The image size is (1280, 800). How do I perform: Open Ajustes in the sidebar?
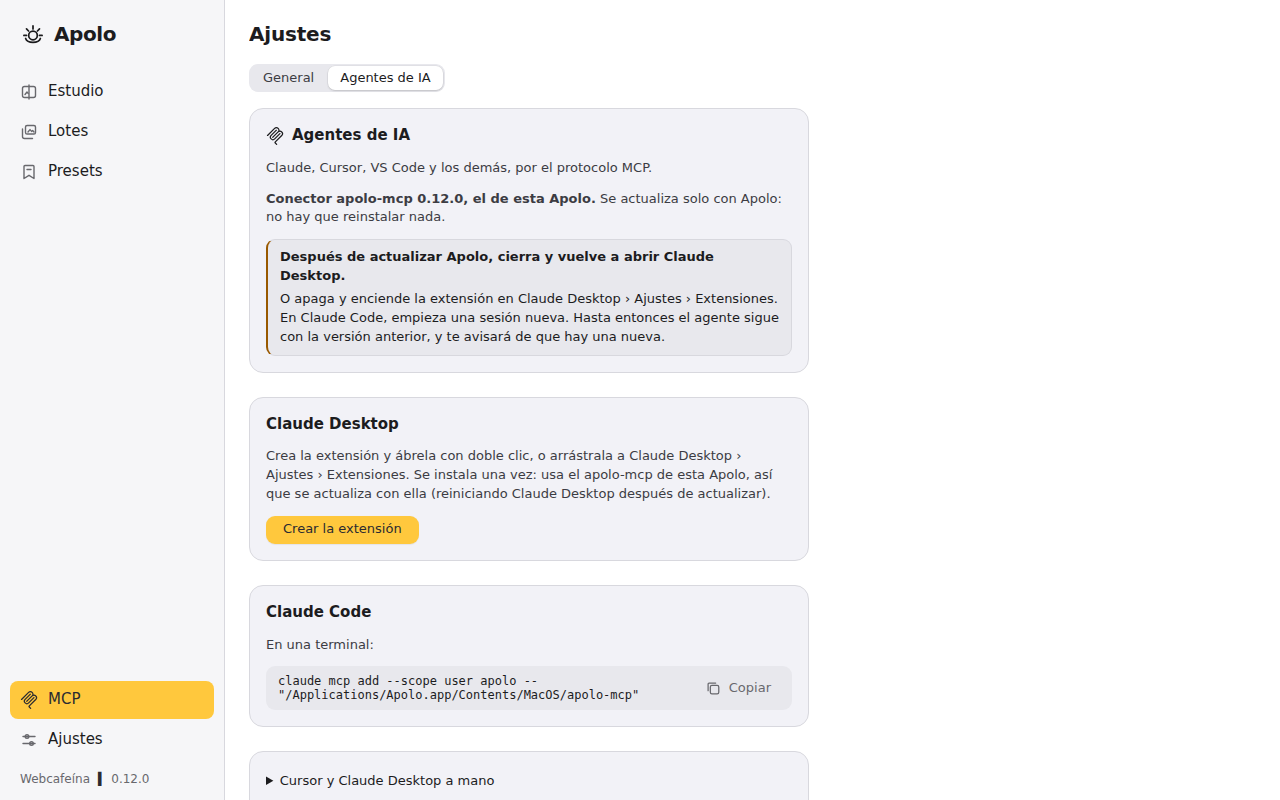[112, 739]
